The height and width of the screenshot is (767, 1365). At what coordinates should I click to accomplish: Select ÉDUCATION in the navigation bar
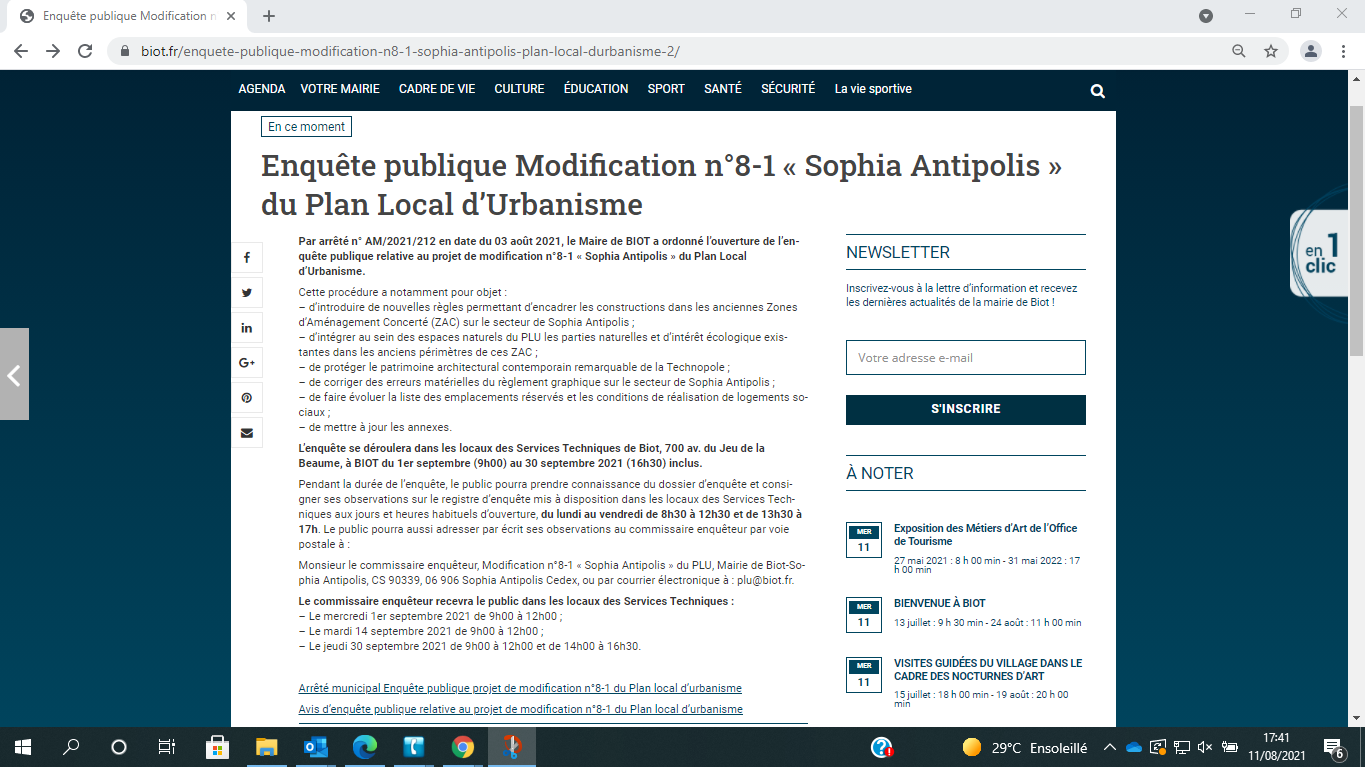[x=596, y=89]
